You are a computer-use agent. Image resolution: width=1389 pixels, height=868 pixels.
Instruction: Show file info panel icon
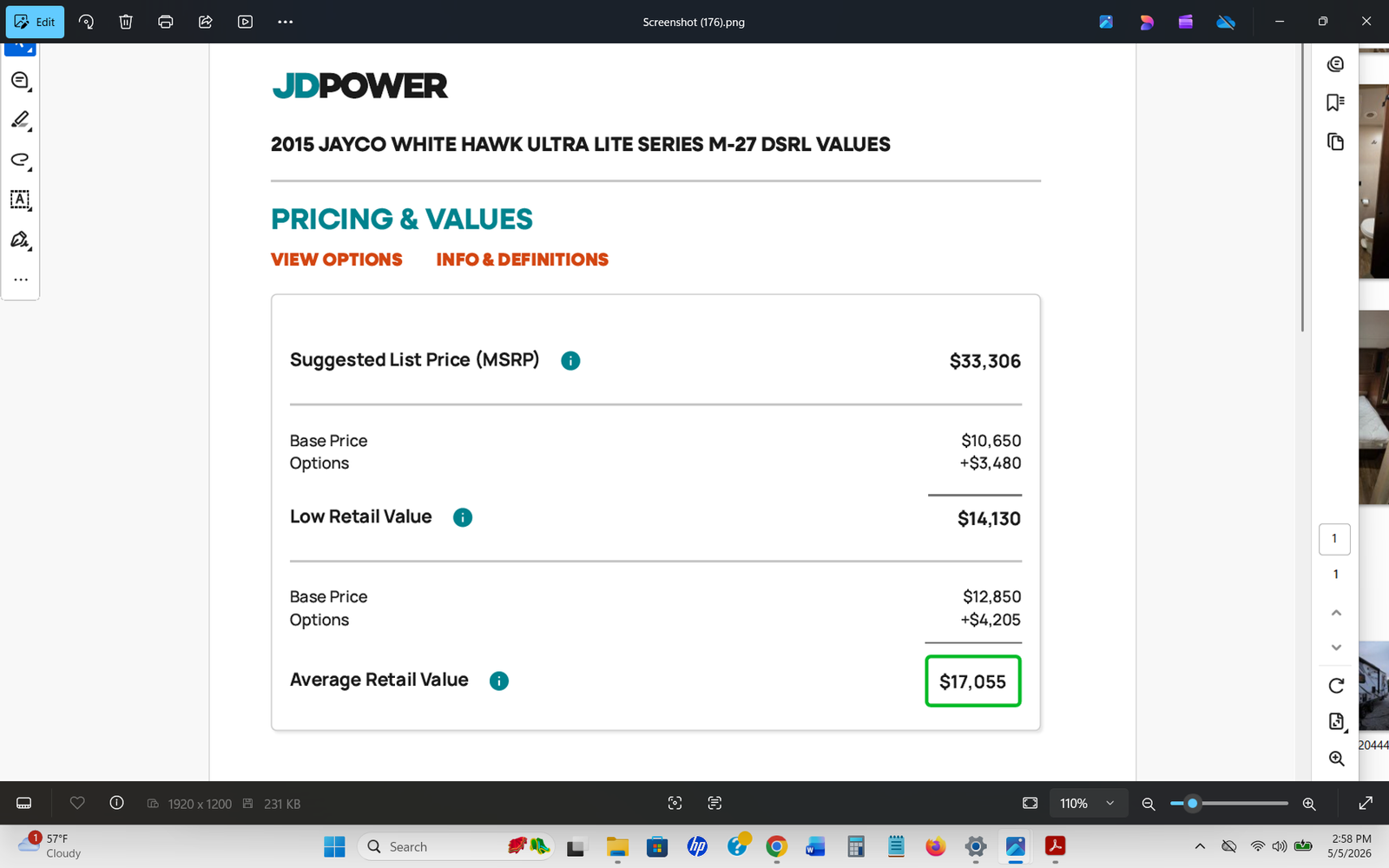pyautogui.click(x=116, y=803)
